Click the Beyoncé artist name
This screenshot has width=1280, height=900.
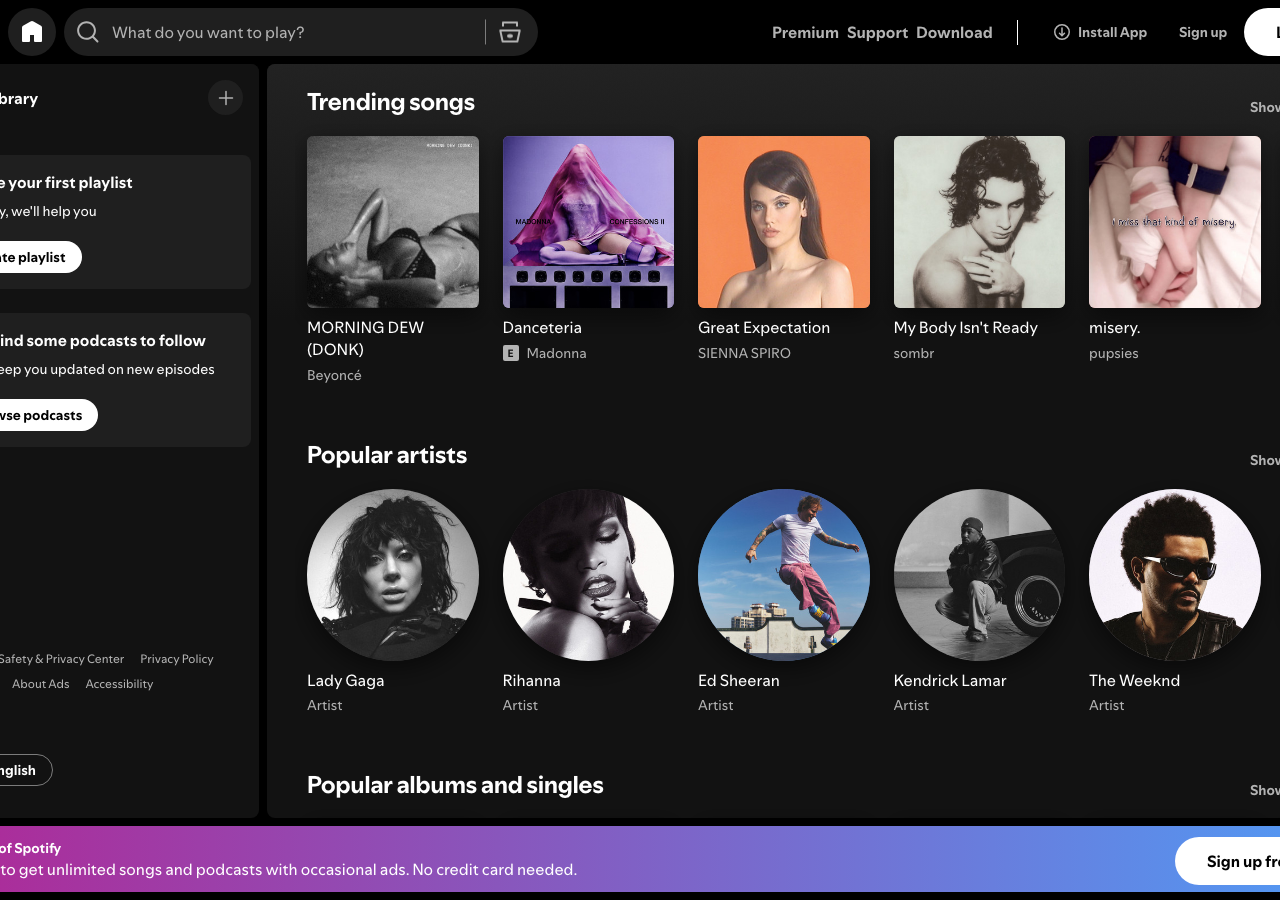click(x=334, y=375)
